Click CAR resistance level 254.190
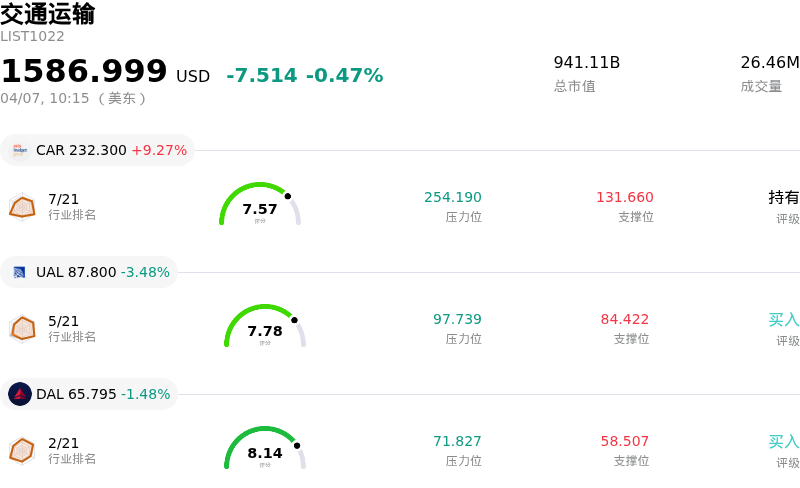Viewport: 800px width, 488px height. [x=453, y=197]
